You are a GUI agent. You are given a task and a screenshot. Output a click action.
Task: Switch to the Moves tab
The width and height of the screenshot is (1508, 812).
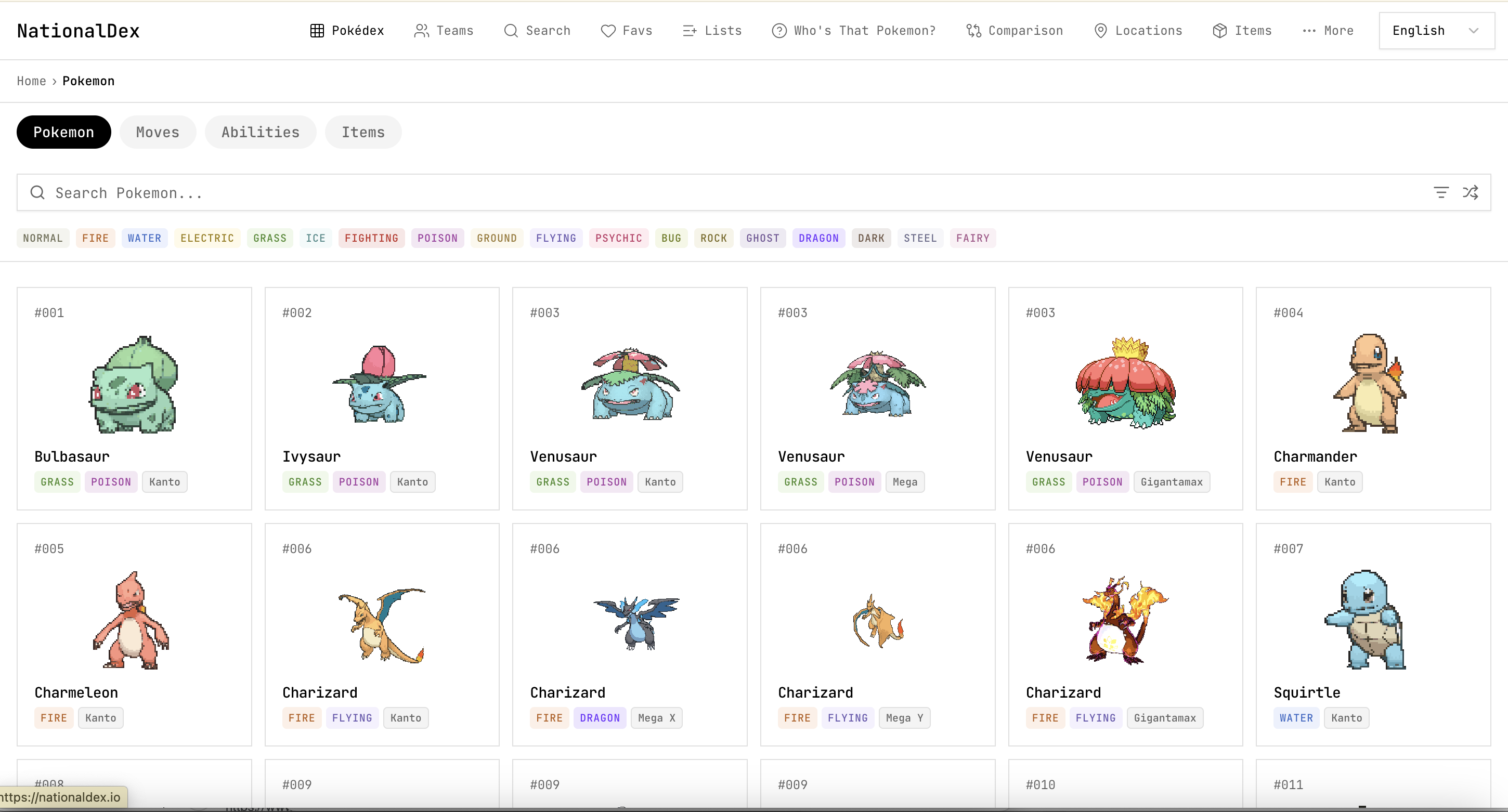pos(158,132)
